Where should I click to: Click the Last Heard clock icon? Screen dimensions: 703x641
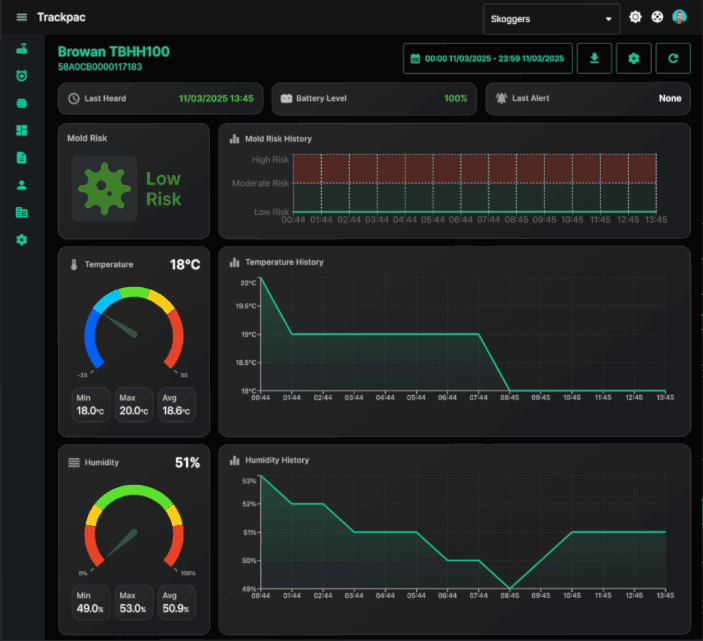(74, 99)
